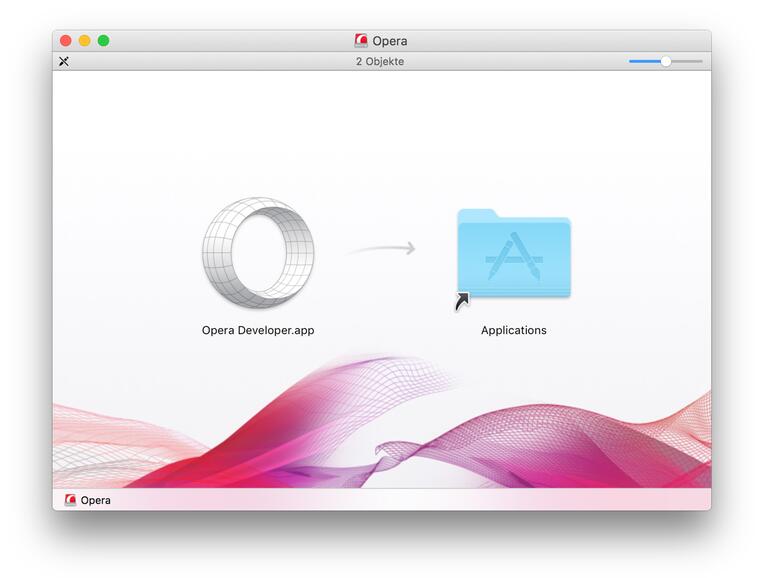The width and height of the screenshot is (770, 578).
Task: Click the customize toolbar crossed-tools icon
Action: [x=64, y=61]
